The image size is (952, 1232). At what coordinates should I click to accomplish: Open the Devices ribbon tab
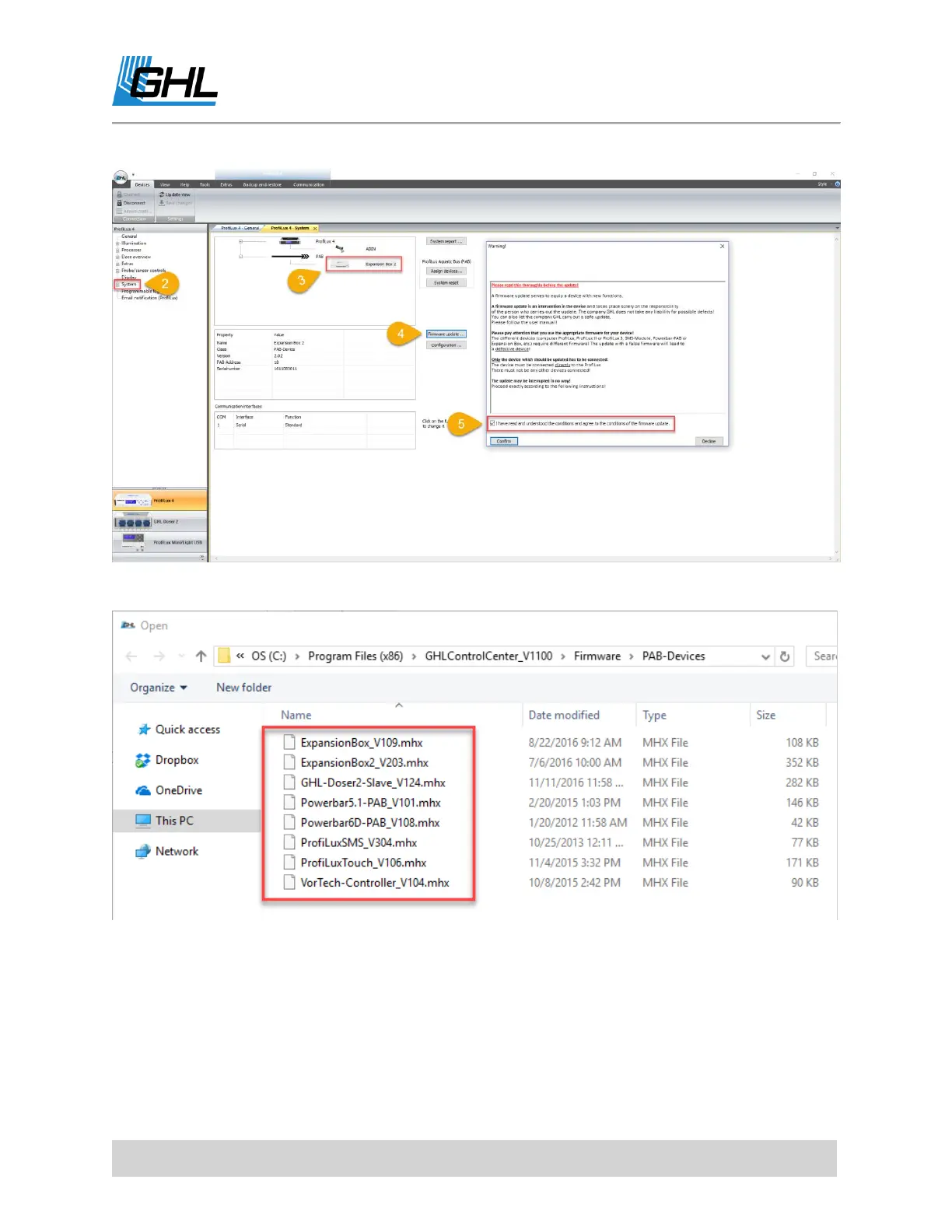[142, 185]
